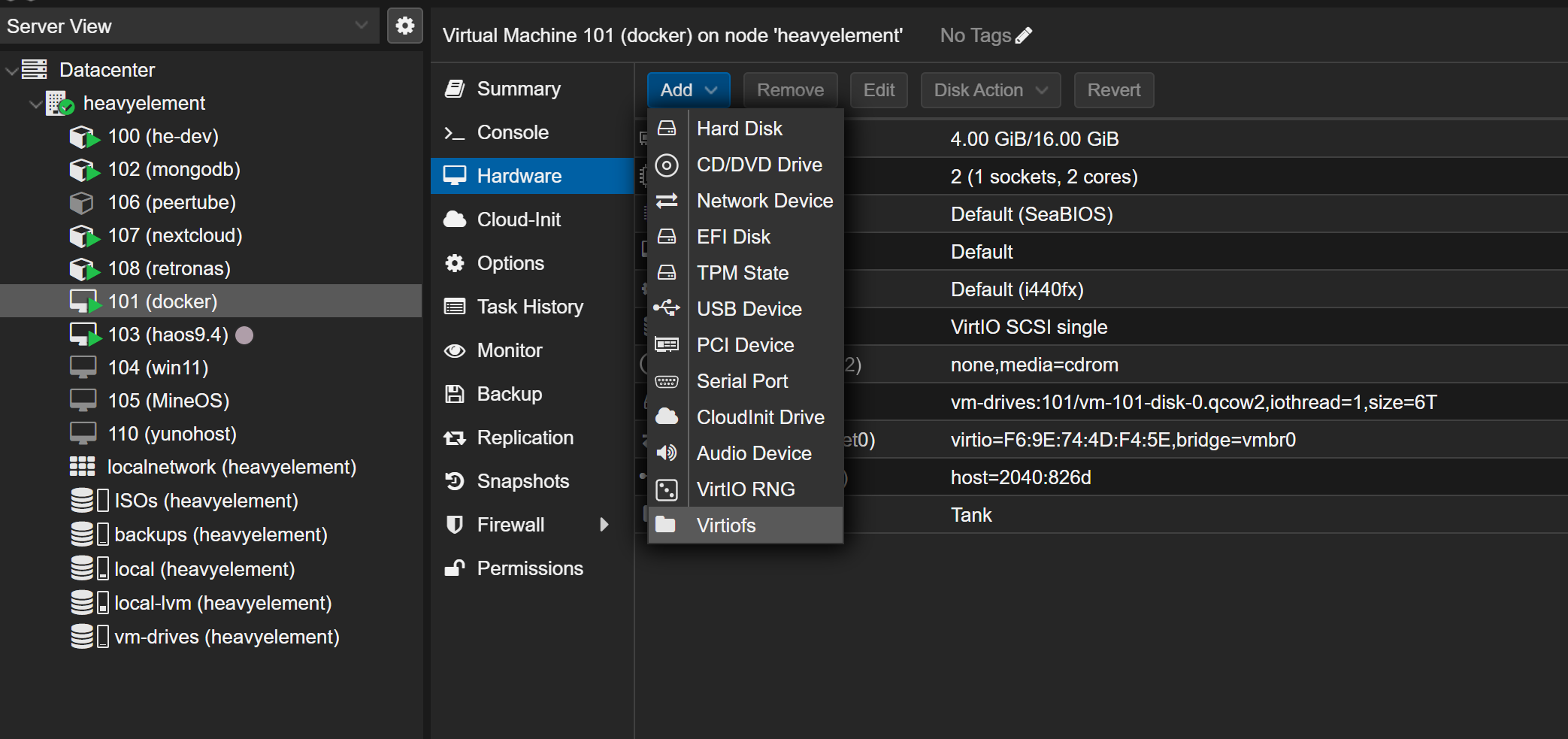Open the settings gear near Server View
This screenshot has width=1568, height=739.
click(x=404, y=25)
